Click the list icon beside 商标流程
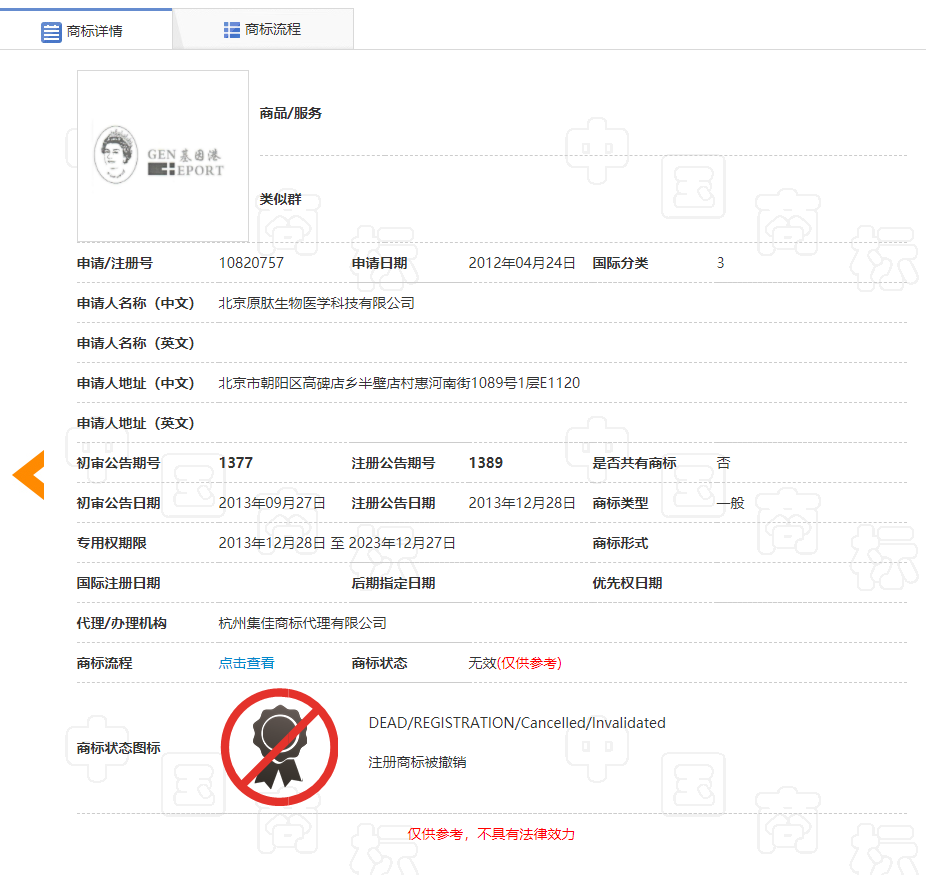Viewport: 926px width, 875px height. 232,30
